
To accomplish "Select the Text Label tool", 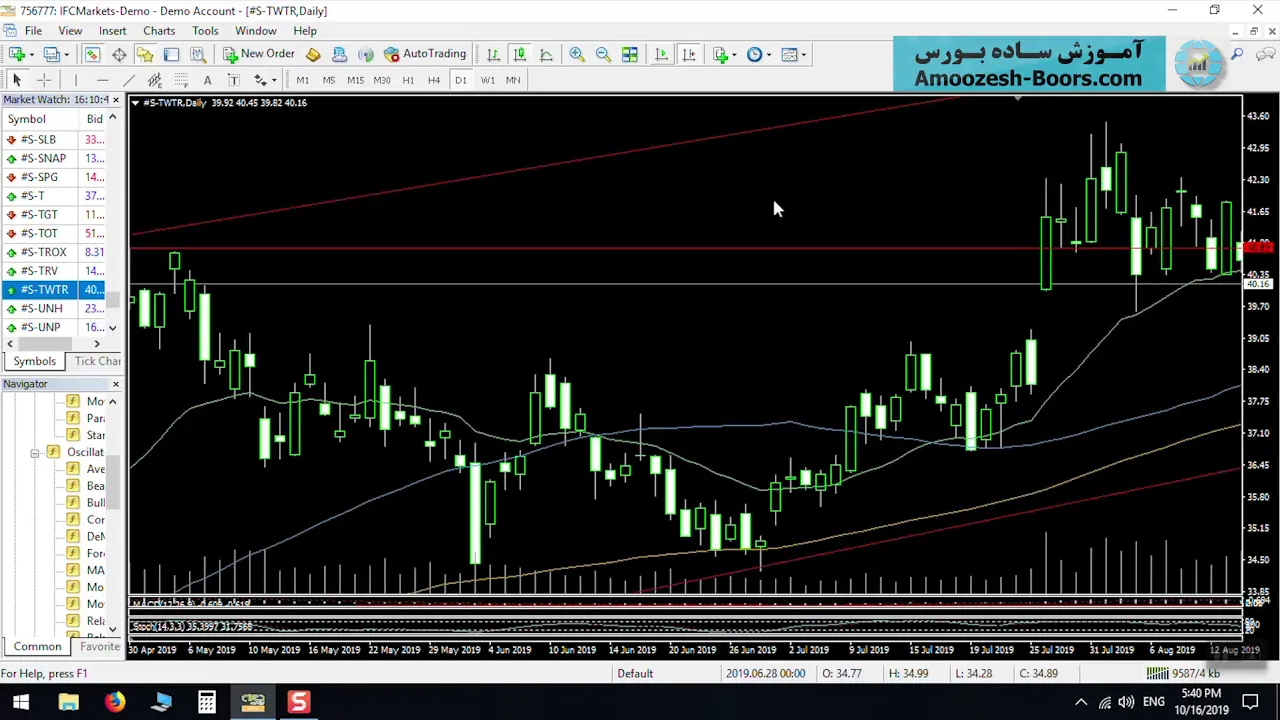I will coord(233,80).
